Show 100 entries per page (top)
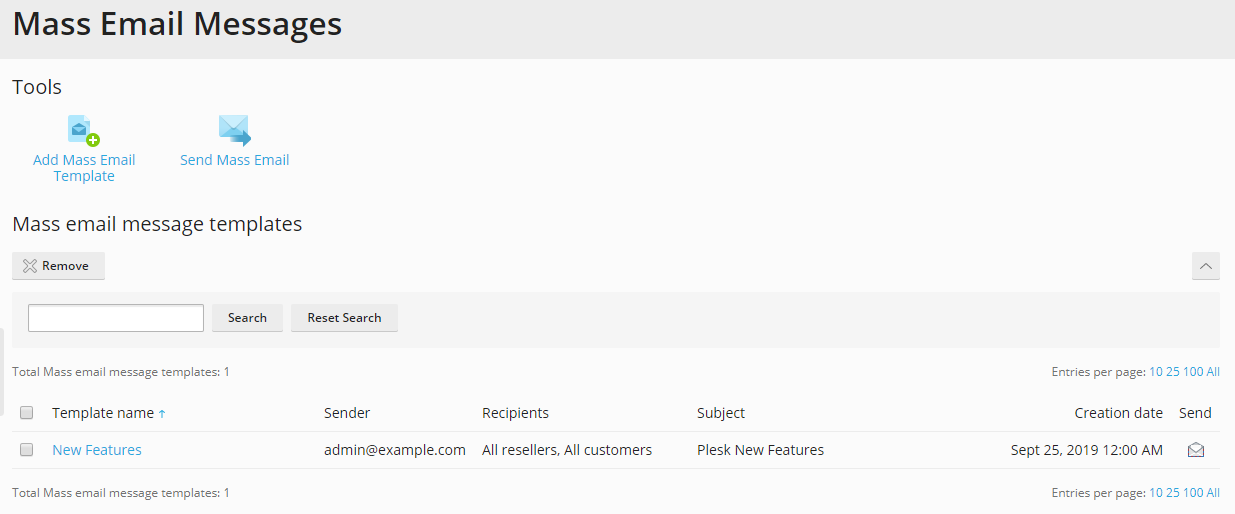Screen dimensions: 1235x514 [1192, 372]
